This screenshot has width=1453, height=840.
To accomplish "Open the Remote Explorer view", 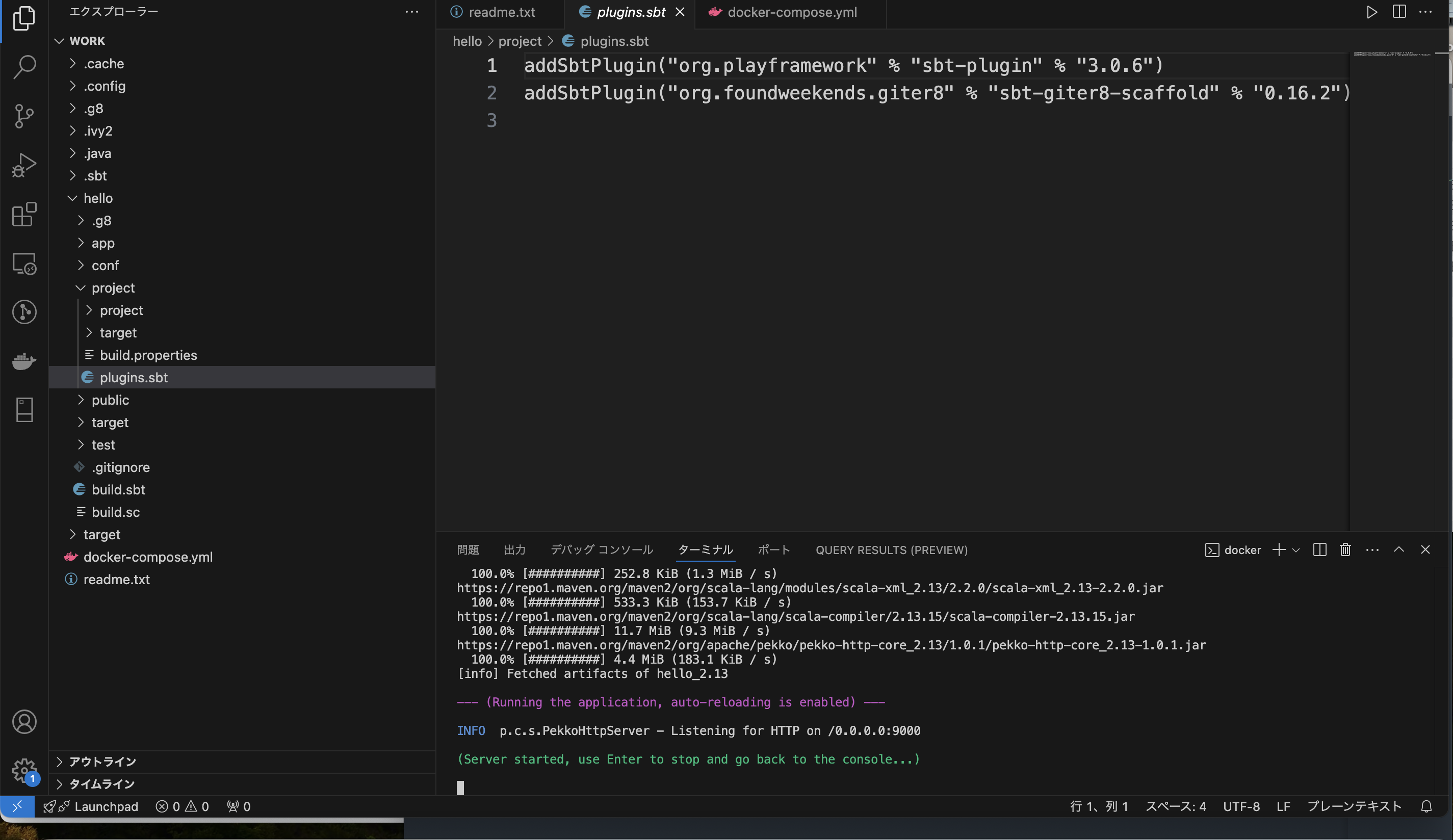I will (24, 264).
